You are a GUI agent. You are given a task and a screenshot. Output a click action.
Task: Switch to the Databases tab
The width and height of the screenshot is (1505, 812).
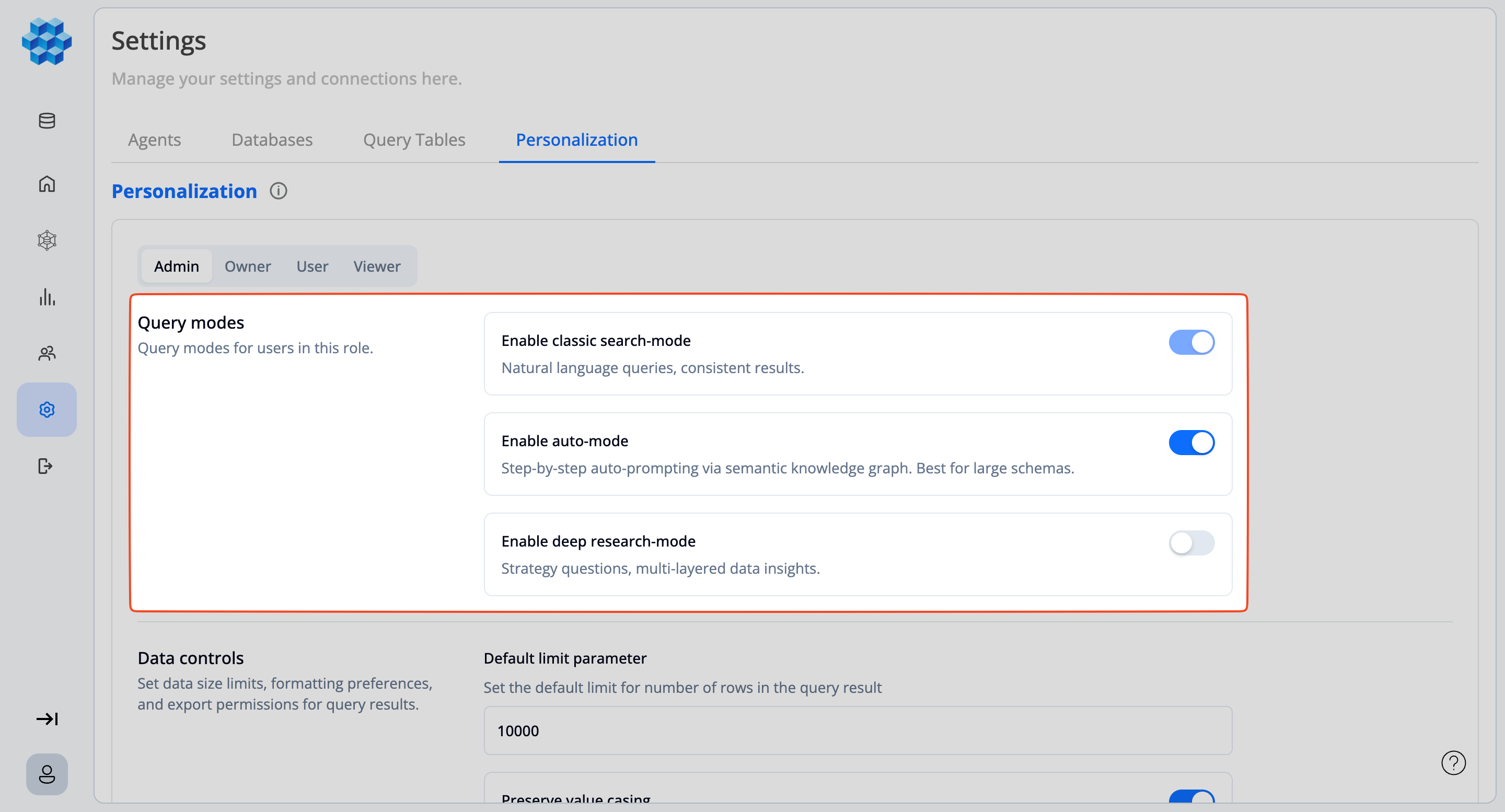click(x=272, y=140)
